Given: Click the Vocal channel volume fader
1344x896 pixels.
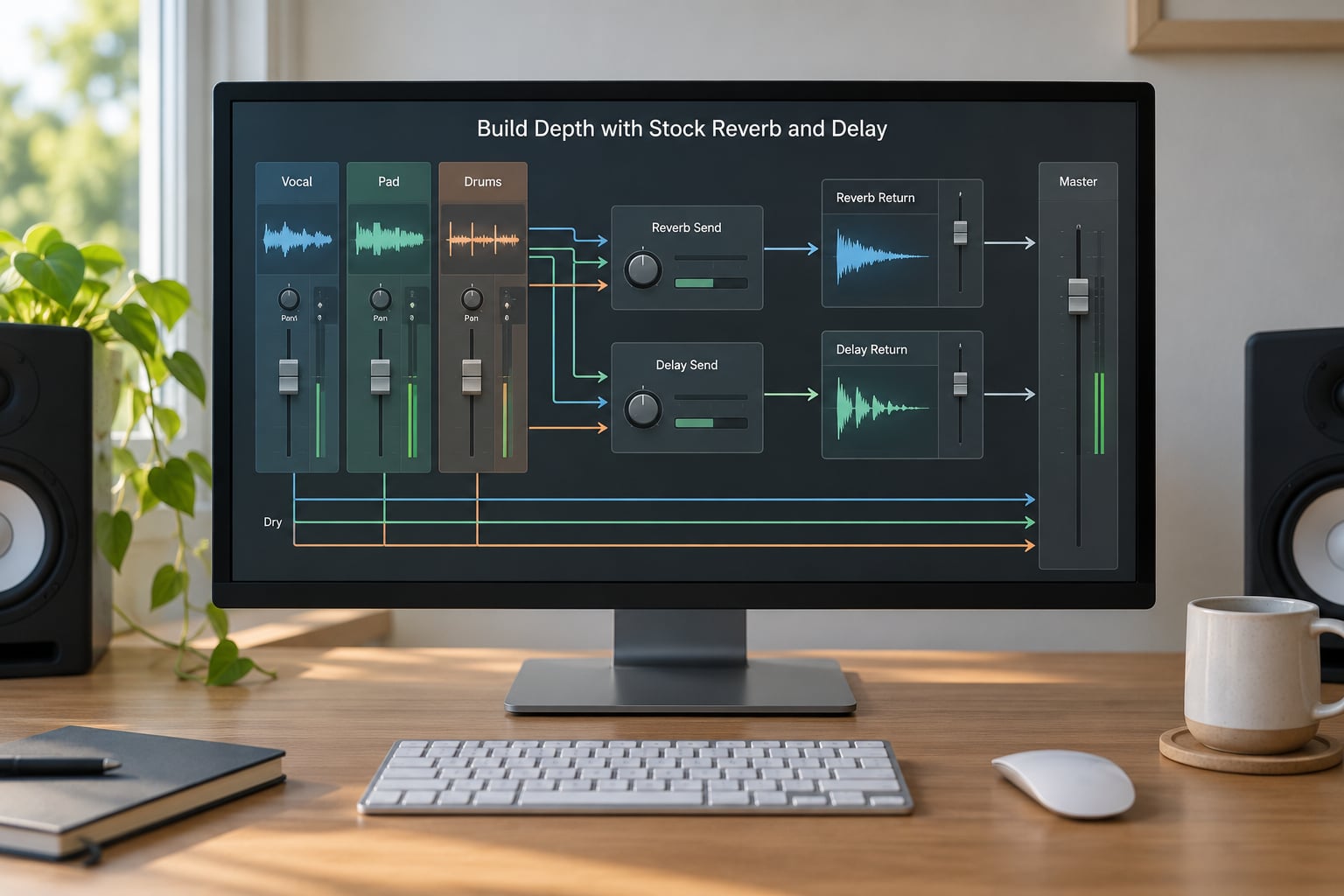Looking at the screenshot, I should click(x=289, y=376).
